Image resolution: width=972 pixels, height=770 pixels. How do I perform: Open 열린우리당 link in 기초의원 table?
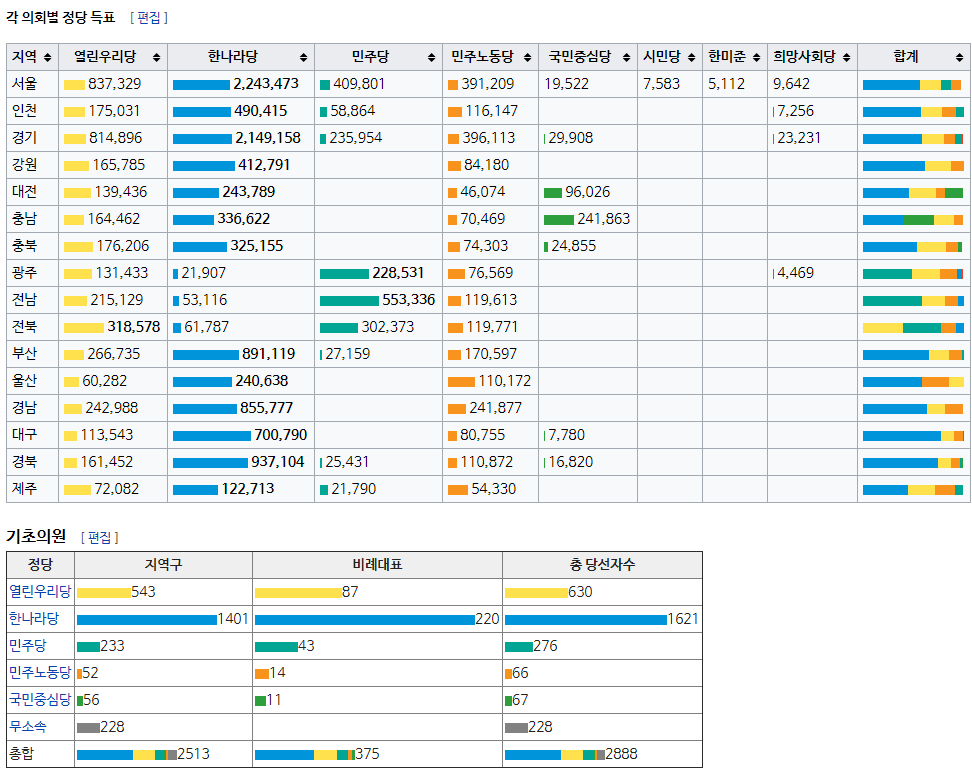[x=40, y=592]
